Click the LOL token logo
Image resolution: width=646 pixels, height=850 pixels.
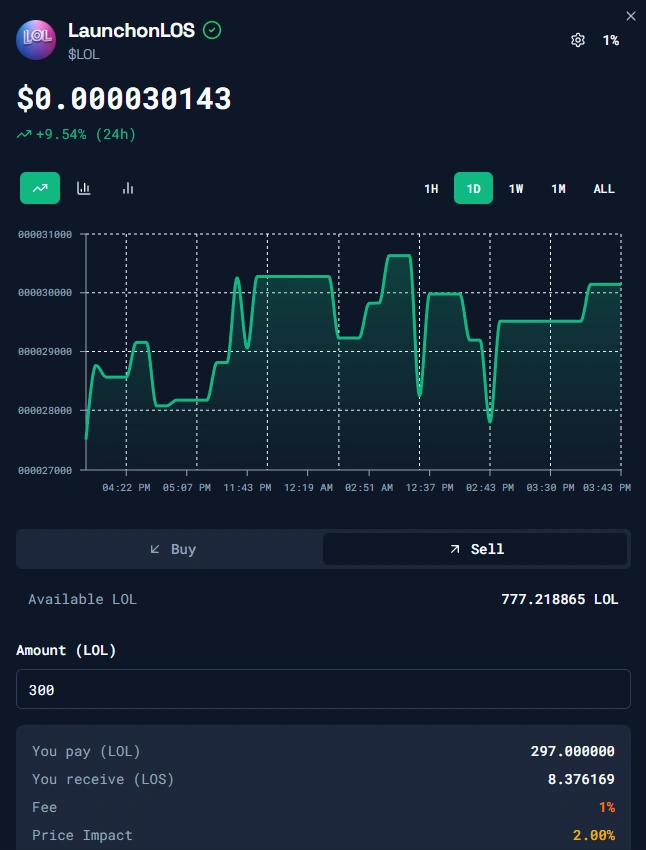(36, 39)
